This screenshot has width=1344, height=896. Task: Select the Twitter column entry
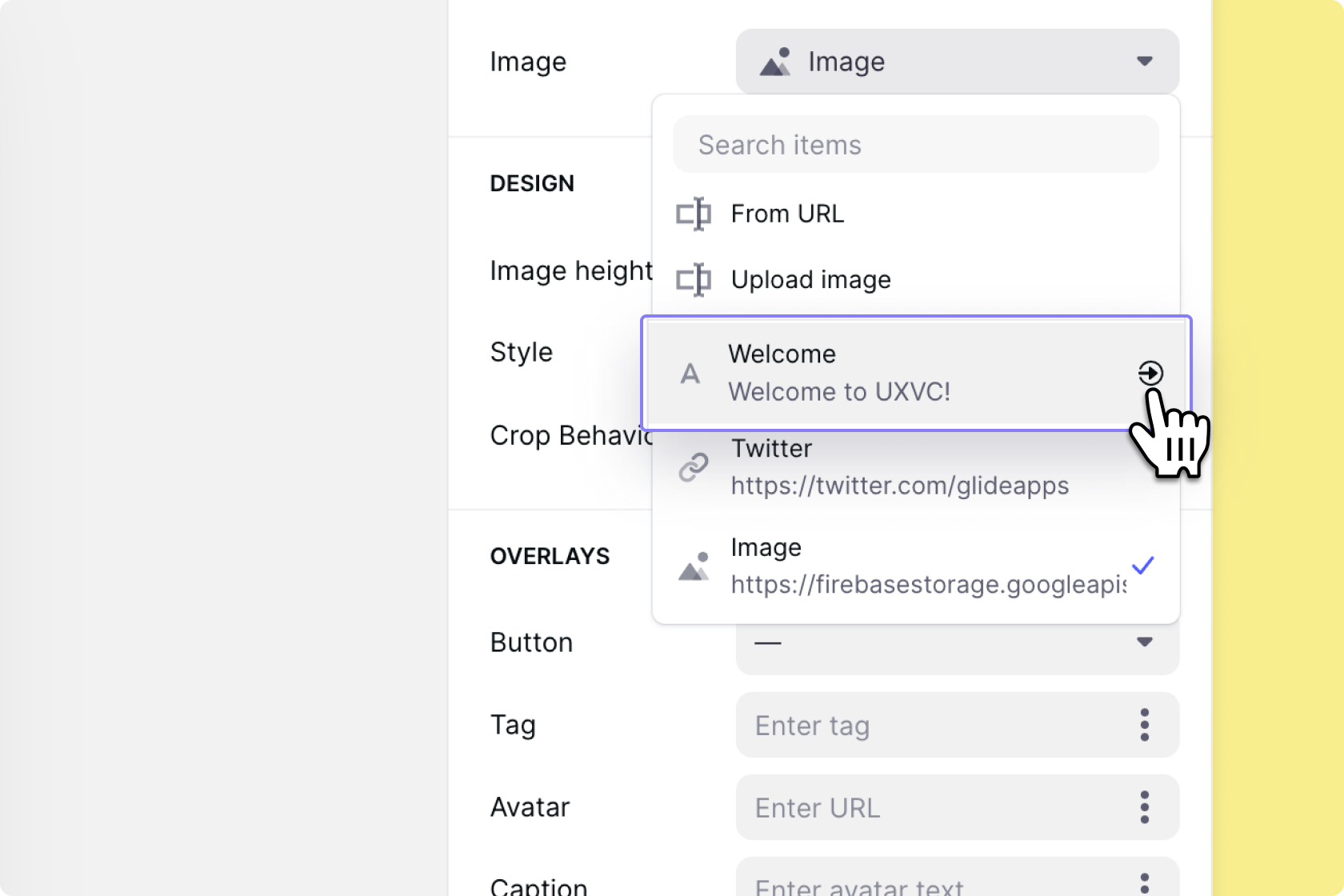(x=899, y=467)
